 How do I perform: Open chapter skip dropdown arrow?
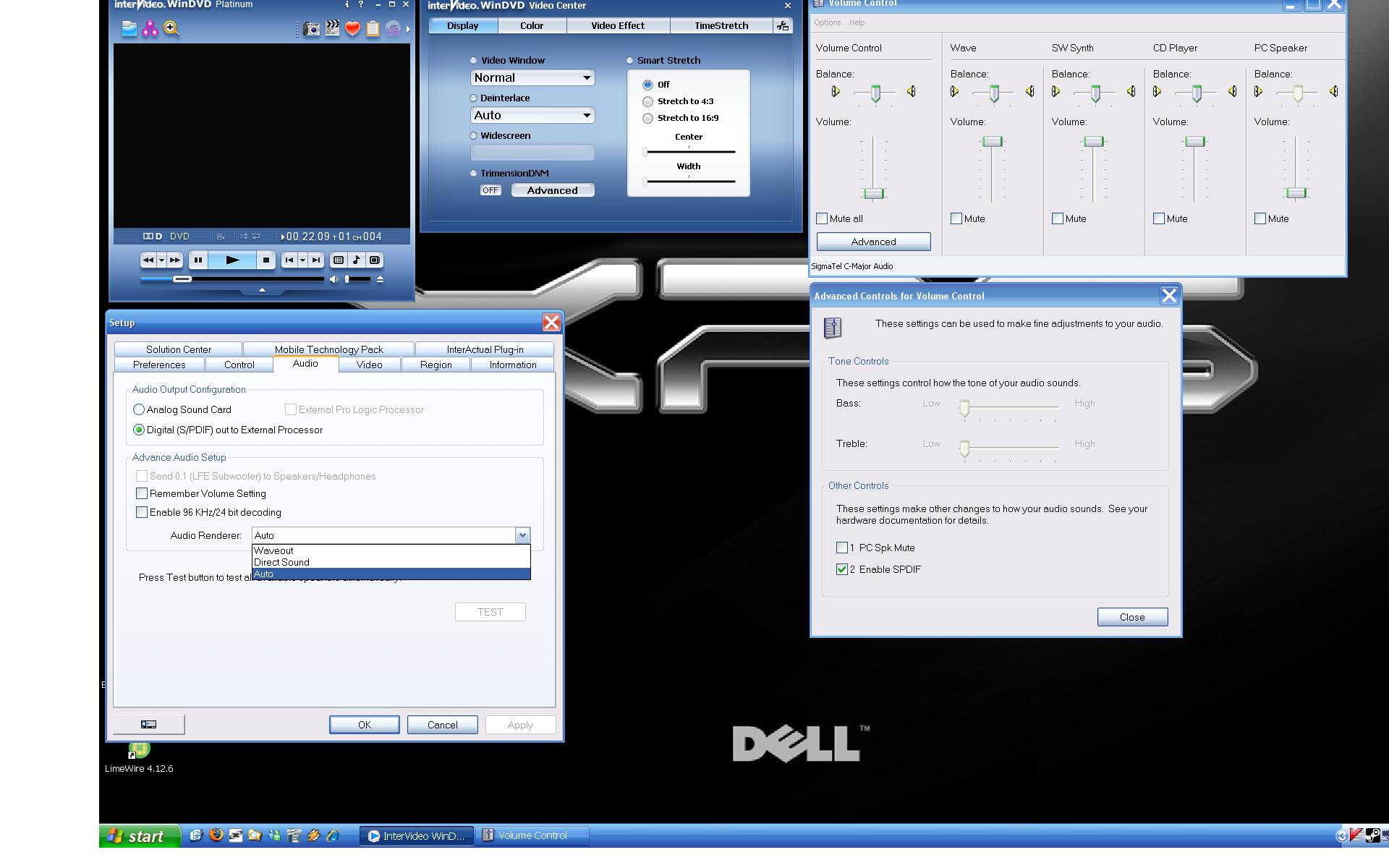[x=302, y=260]
